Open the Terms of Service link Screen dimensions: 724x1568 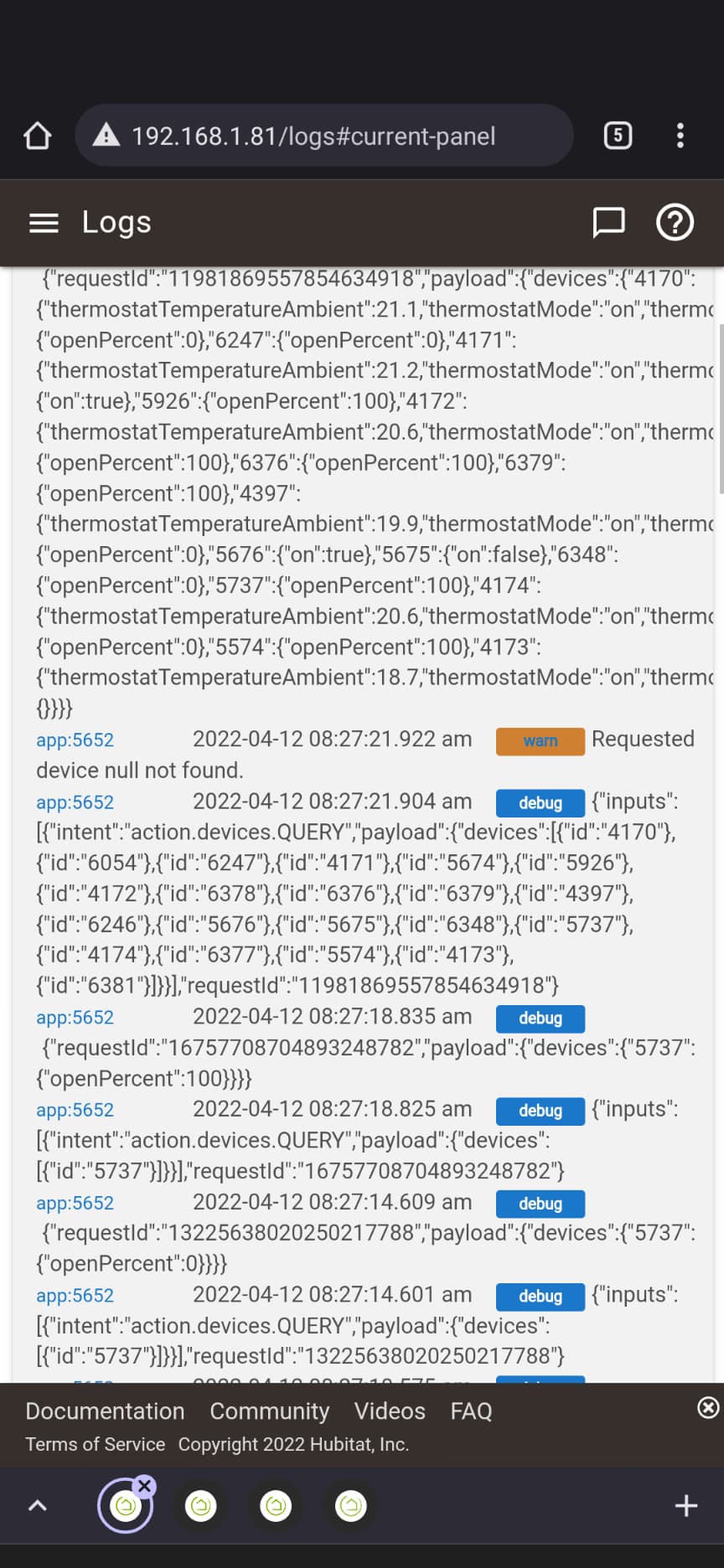(x=95, y=1445)
